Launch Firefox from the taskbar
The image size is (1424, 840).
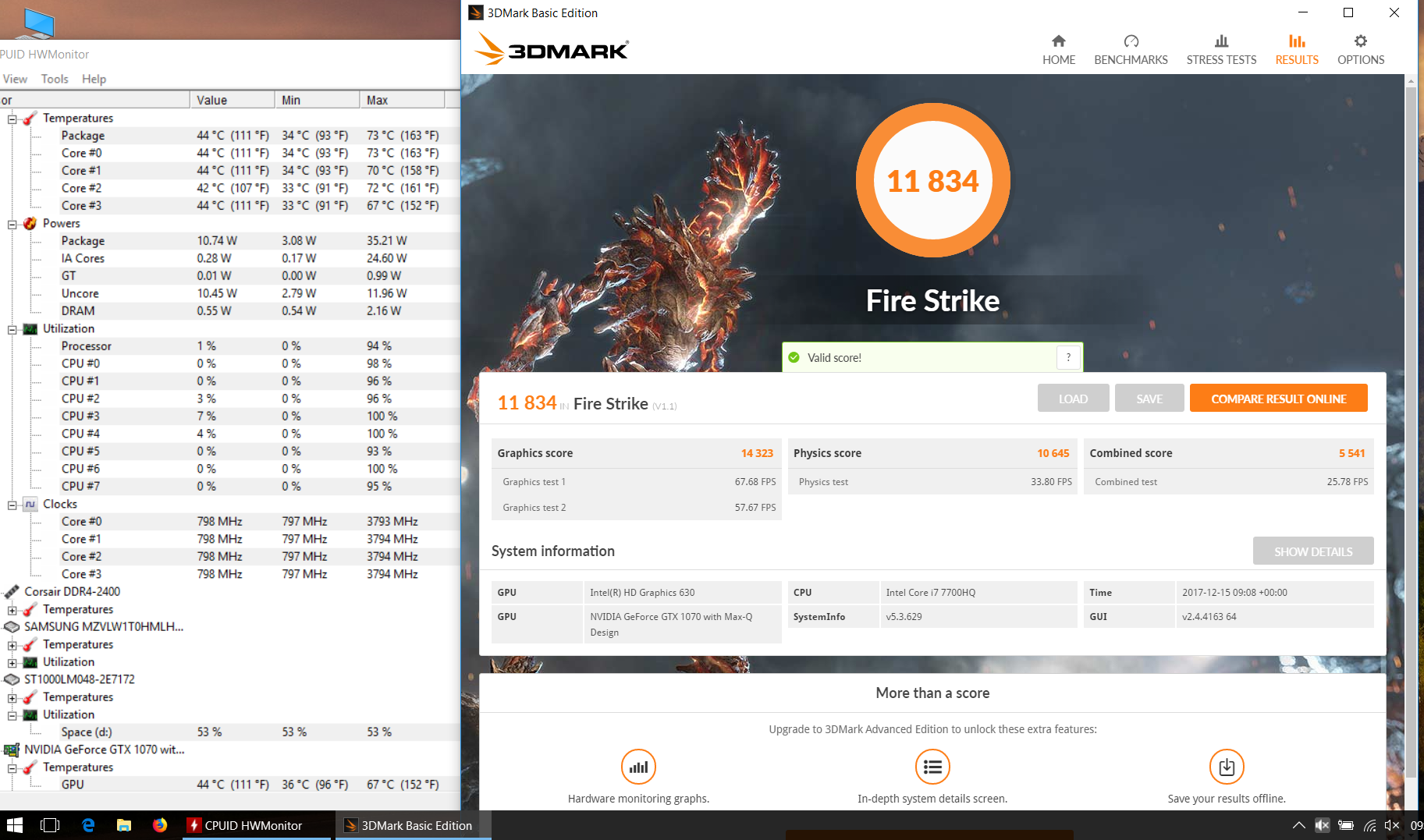(x=160, y=825)
